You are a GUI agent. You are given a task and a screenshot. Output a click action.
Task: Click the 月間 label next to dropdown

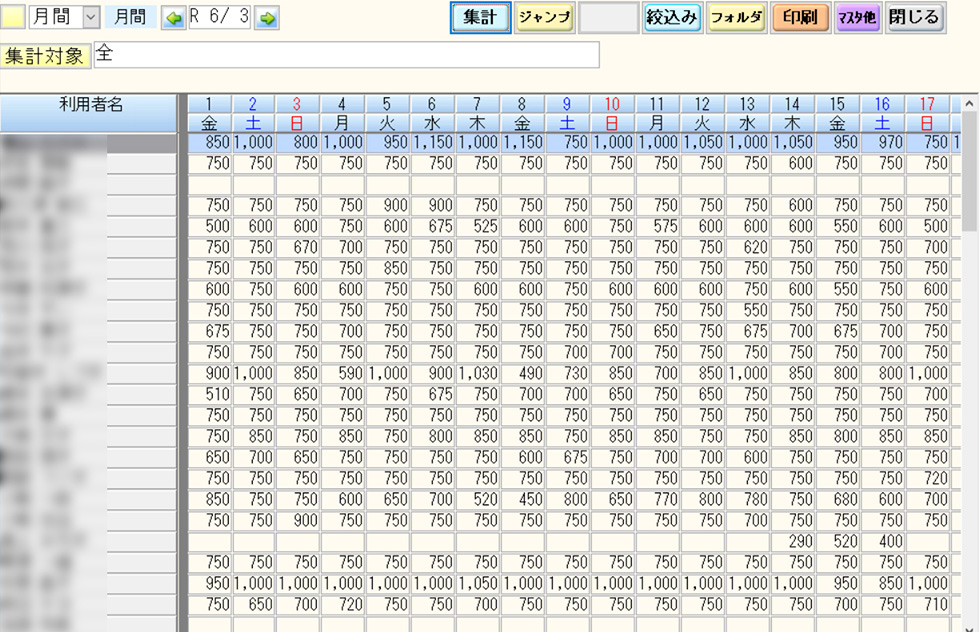coord(130,18)
